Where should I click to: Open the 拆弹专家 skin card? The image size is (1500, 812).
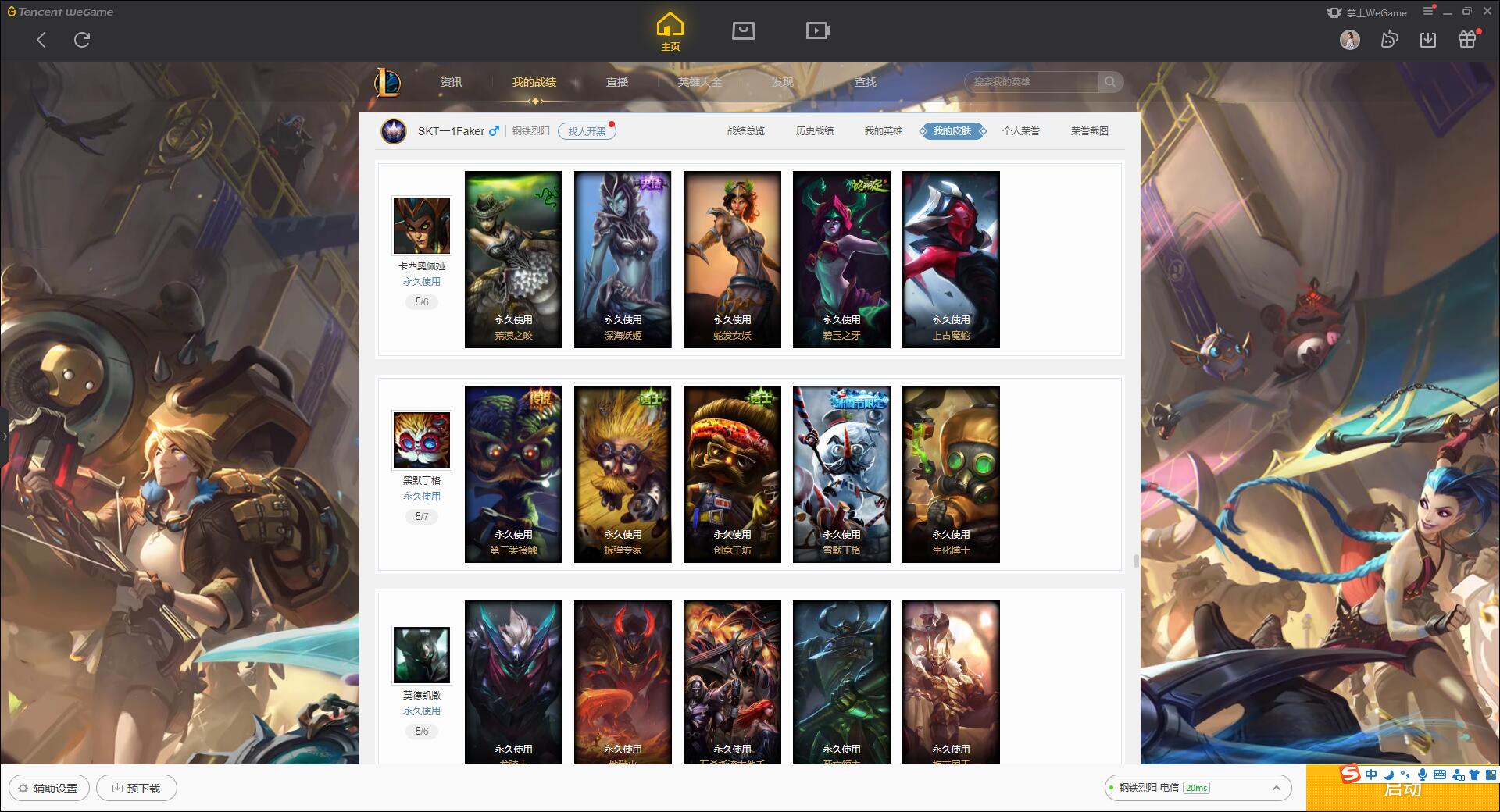(623, 474)
